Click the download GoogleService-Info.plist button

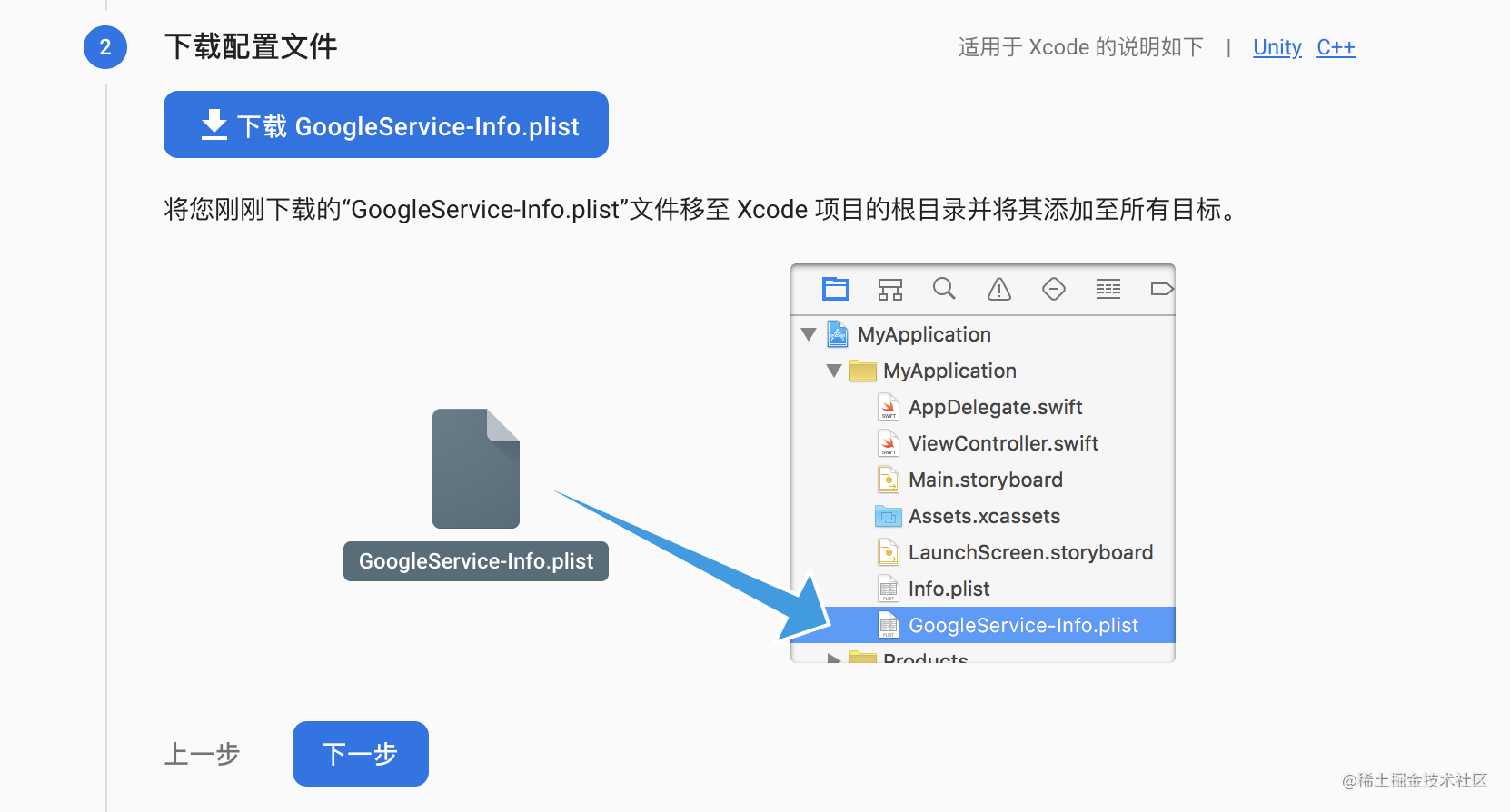pyautogui.click(x=386, y=124)
